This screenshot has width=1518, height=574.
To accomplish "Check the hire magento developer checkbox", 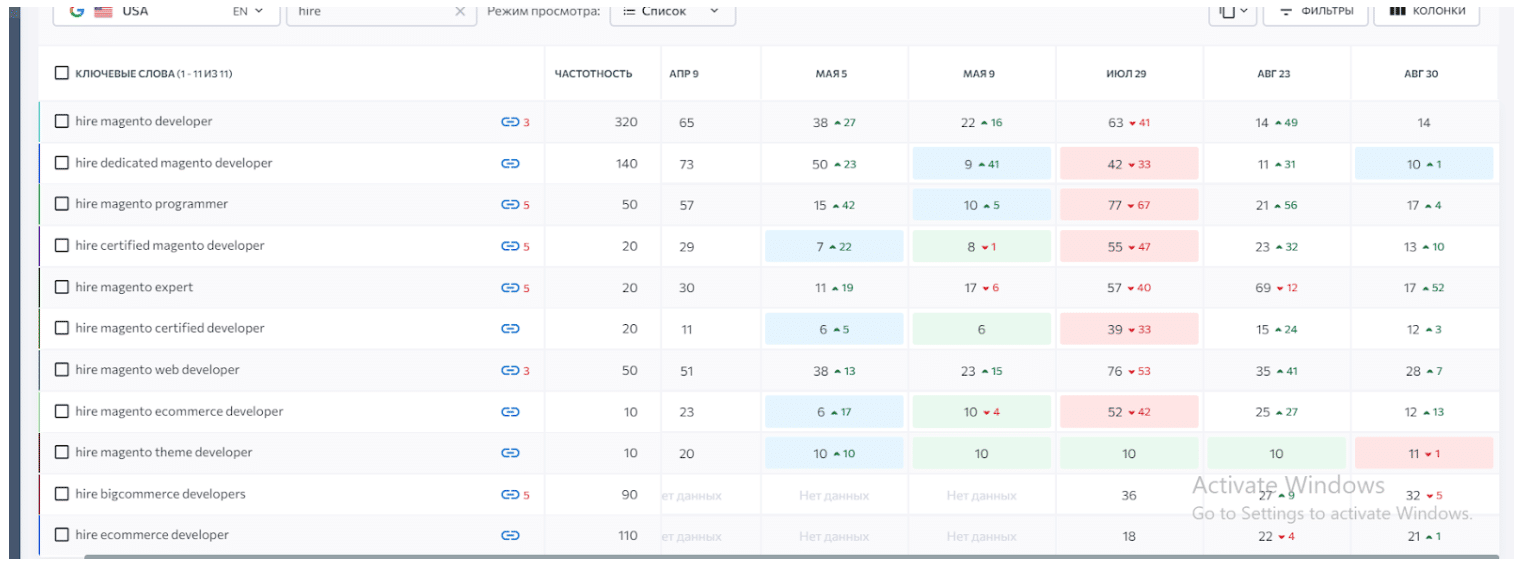I will (x=62, y=121).
